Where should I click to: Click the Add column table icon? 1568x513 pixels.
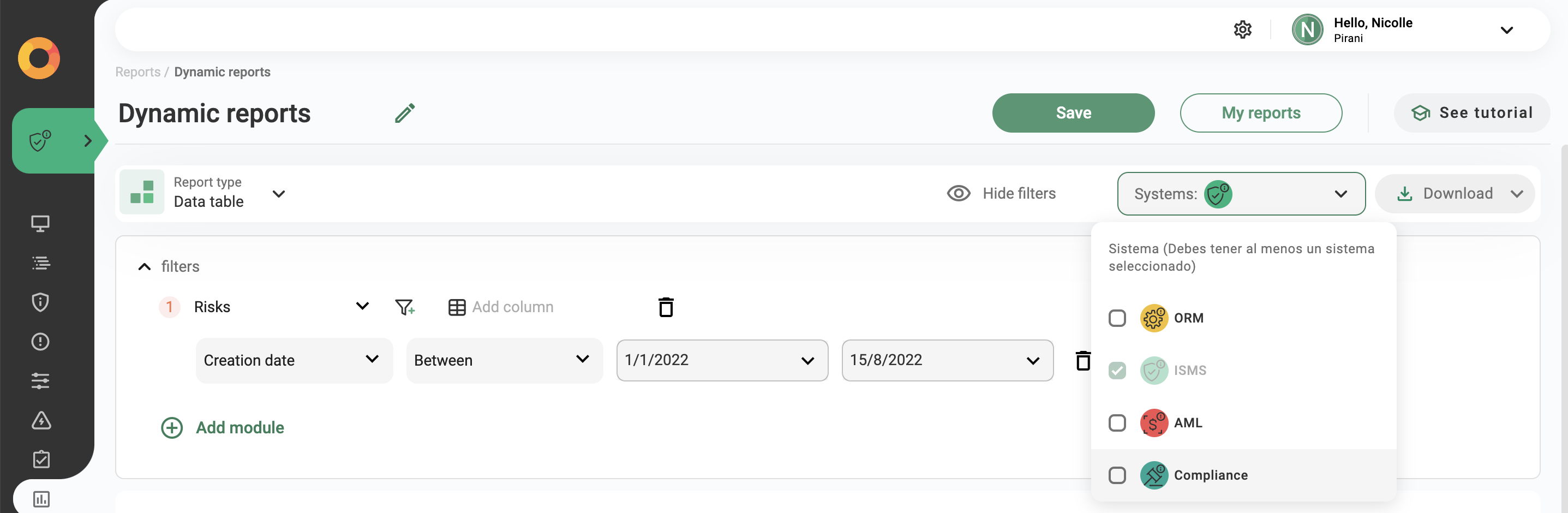point(457,307)
